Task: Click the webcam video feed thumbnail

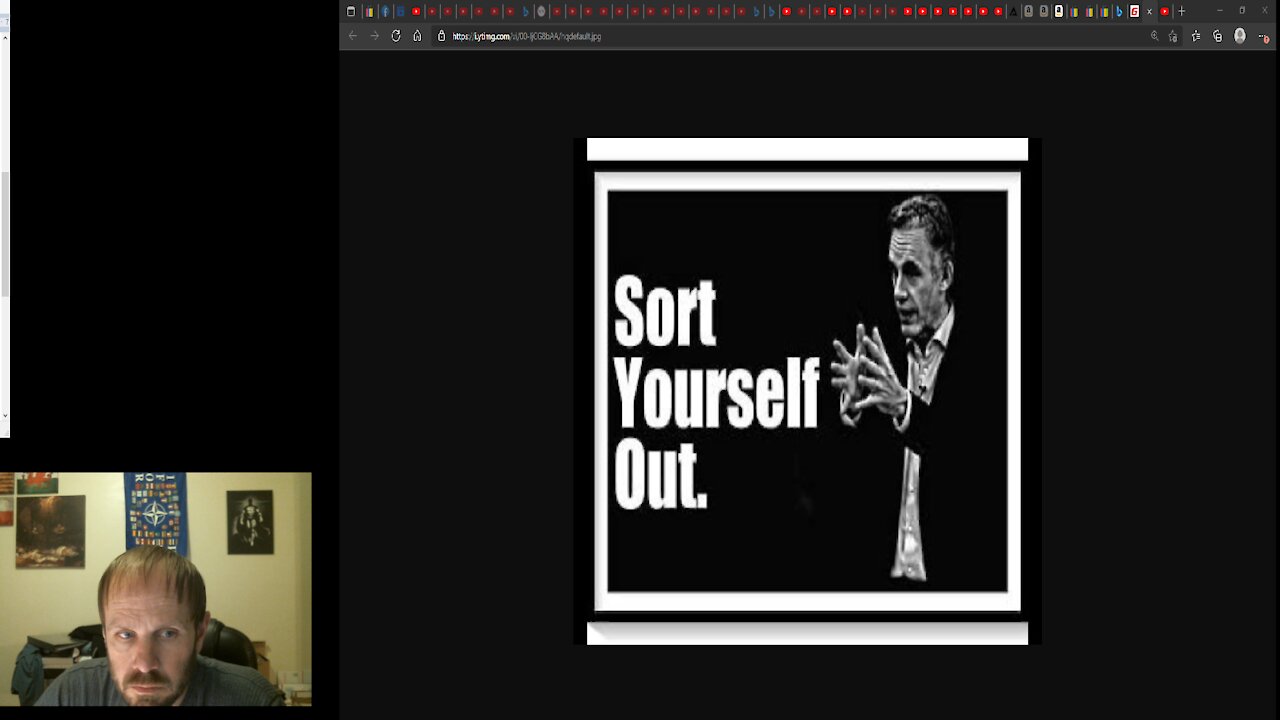Action: click(x=156, y=589)
